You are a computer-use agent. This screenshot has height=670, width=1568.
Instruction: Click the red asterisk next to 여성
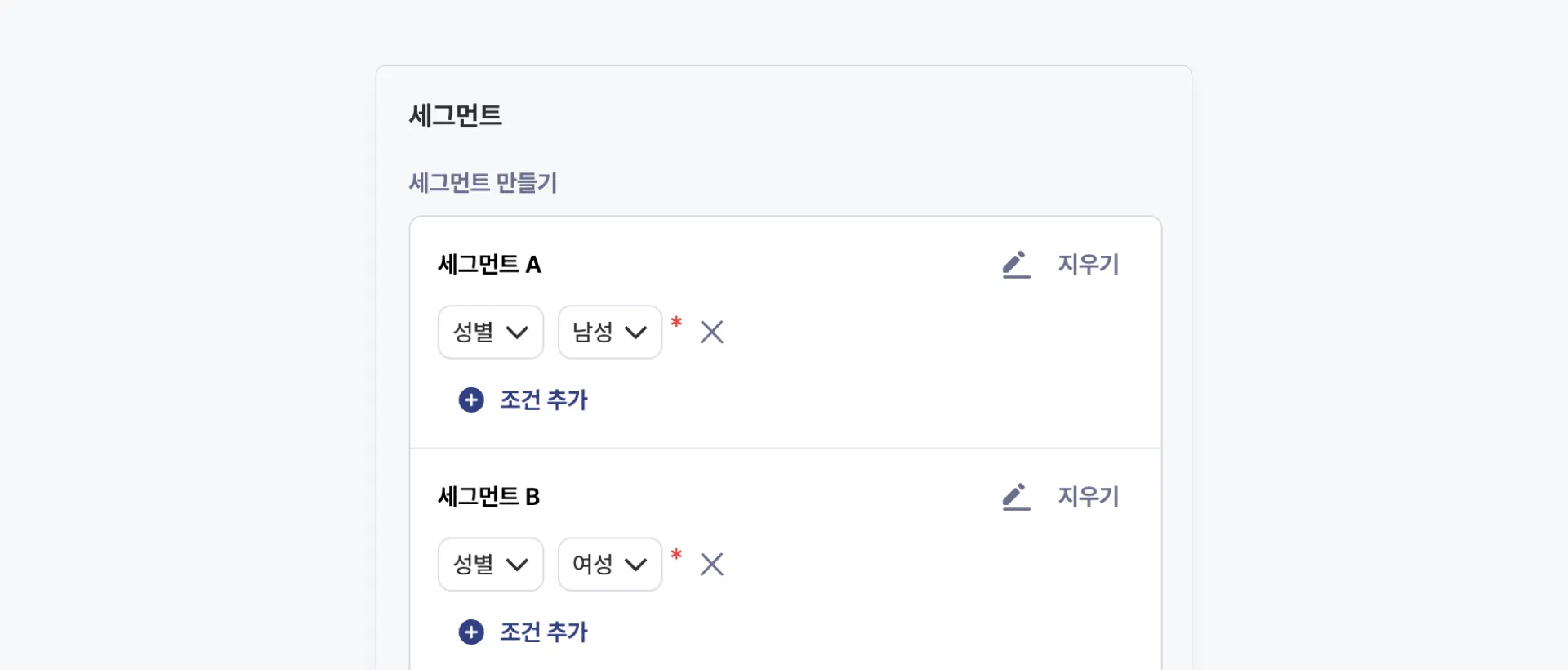point(676,555)
